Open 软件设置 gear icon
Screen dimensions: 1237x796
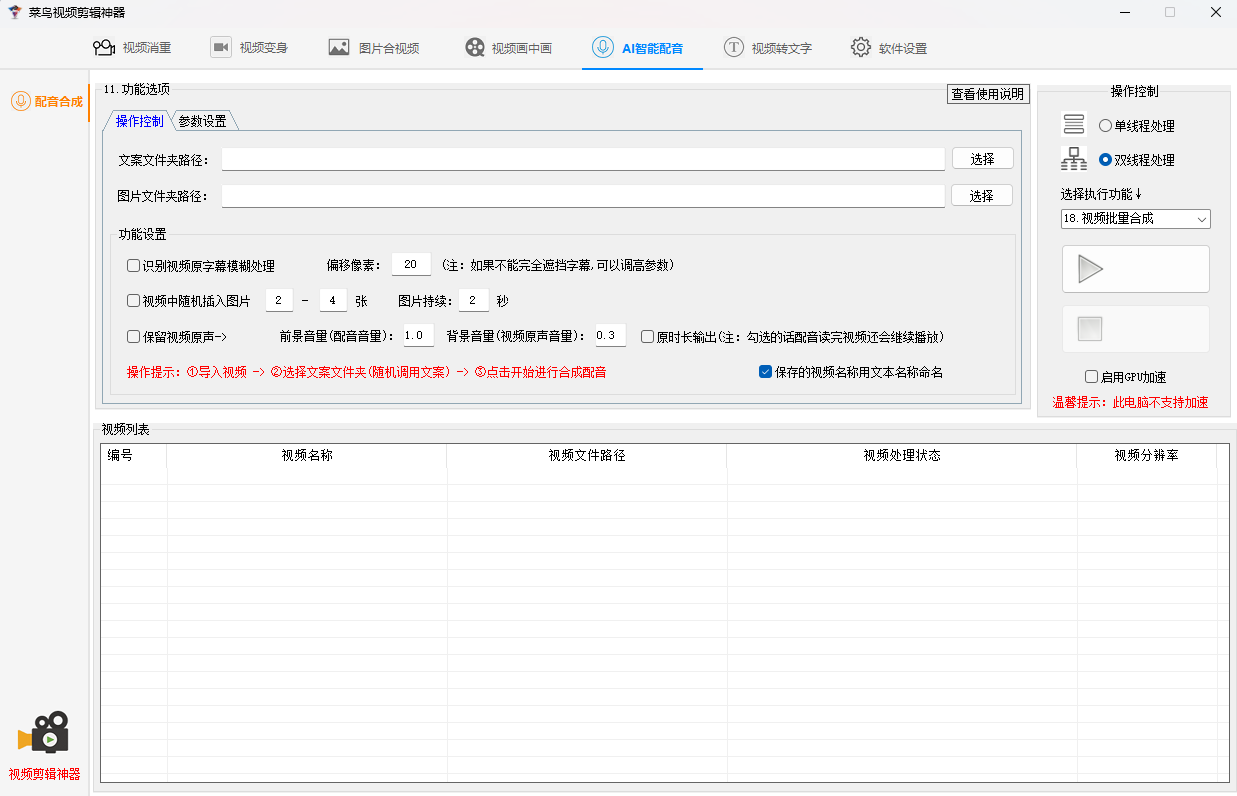[861, 47]
